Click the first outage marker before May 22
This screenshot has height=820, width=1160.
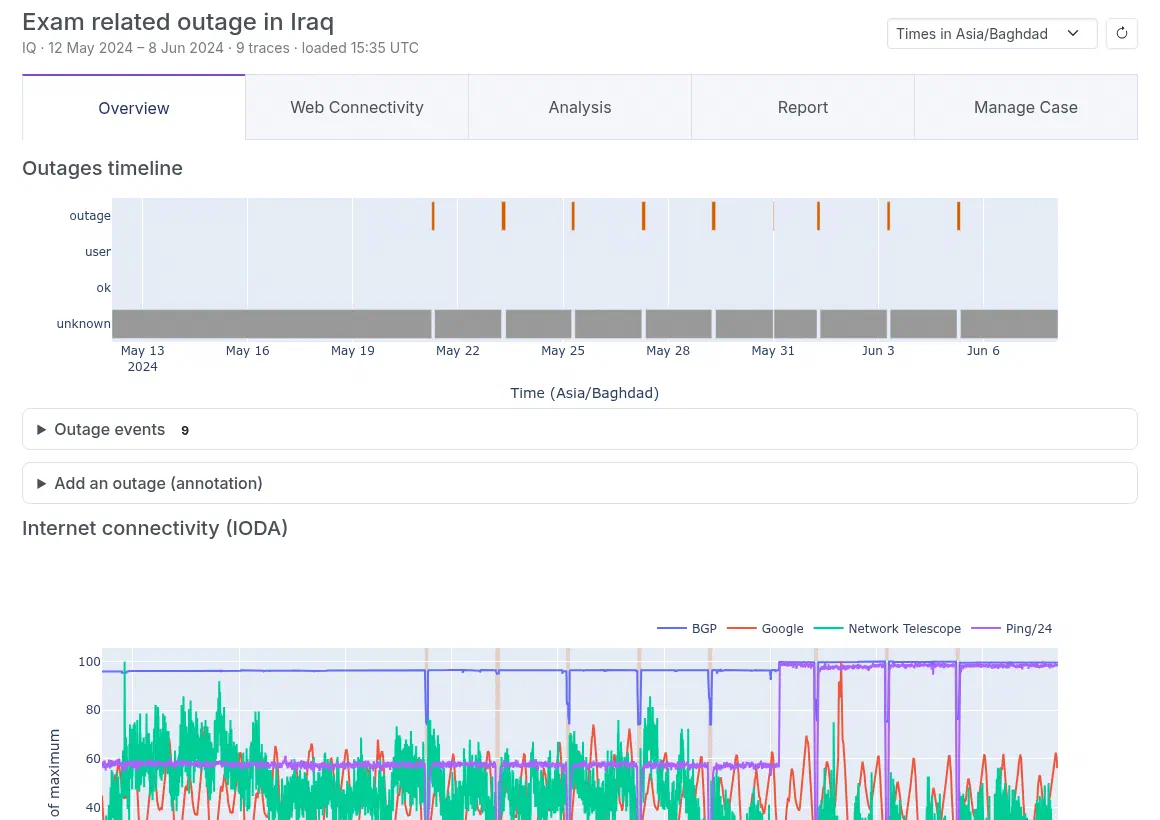tap(433, 215)
